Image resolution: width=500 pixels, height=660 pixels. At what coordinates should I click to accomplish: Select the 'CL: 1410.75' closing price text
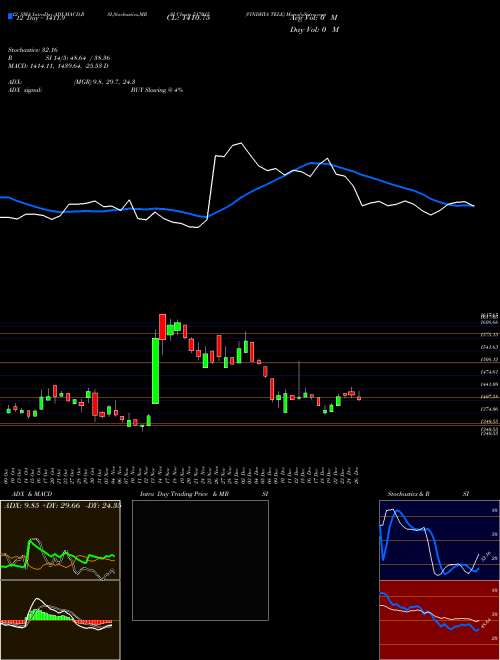(x=188, y=18)
